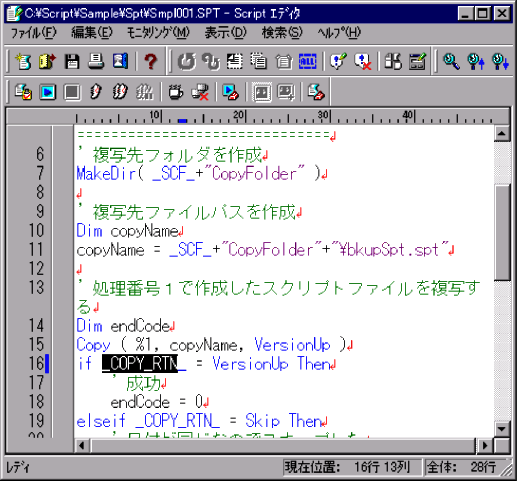Viewport: 518px width, 481px height.
Task: Click the script editor title bar icon
Action: [15, 13]
